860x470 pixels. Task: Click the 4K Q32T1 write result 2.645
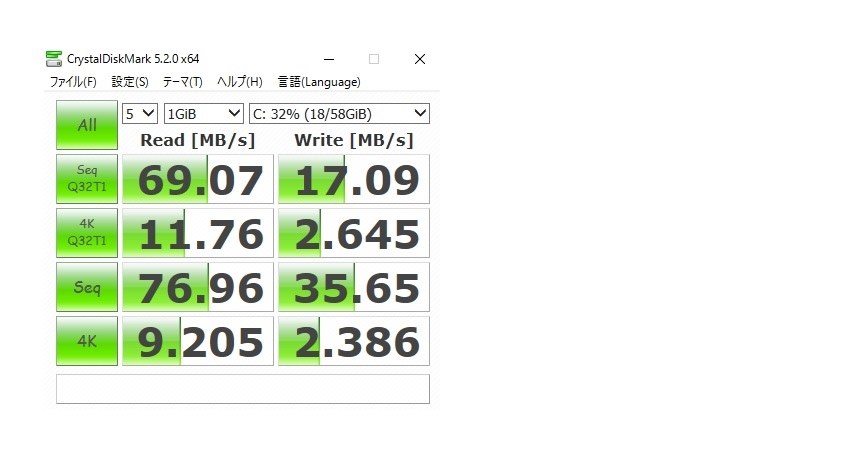354,233
